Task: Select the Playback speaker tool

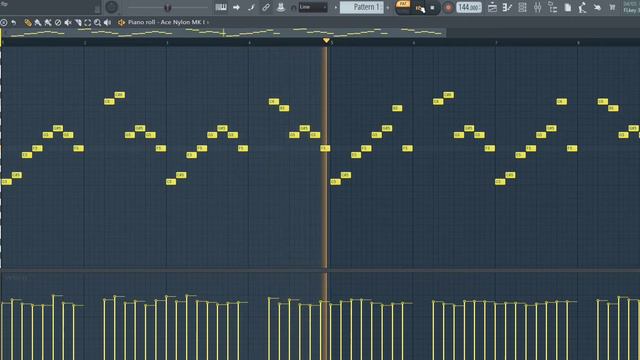Action: [107, 22]
